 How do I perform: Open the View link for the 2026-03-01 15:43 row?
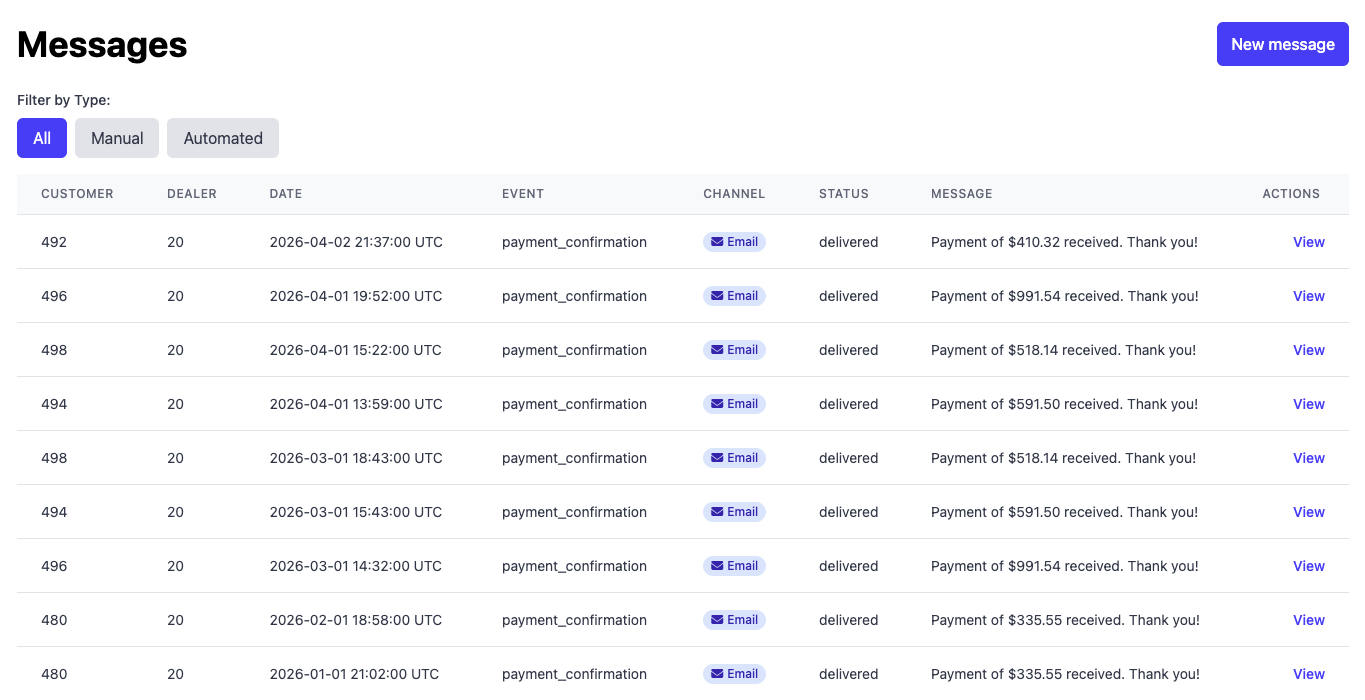pos(1308,512)
